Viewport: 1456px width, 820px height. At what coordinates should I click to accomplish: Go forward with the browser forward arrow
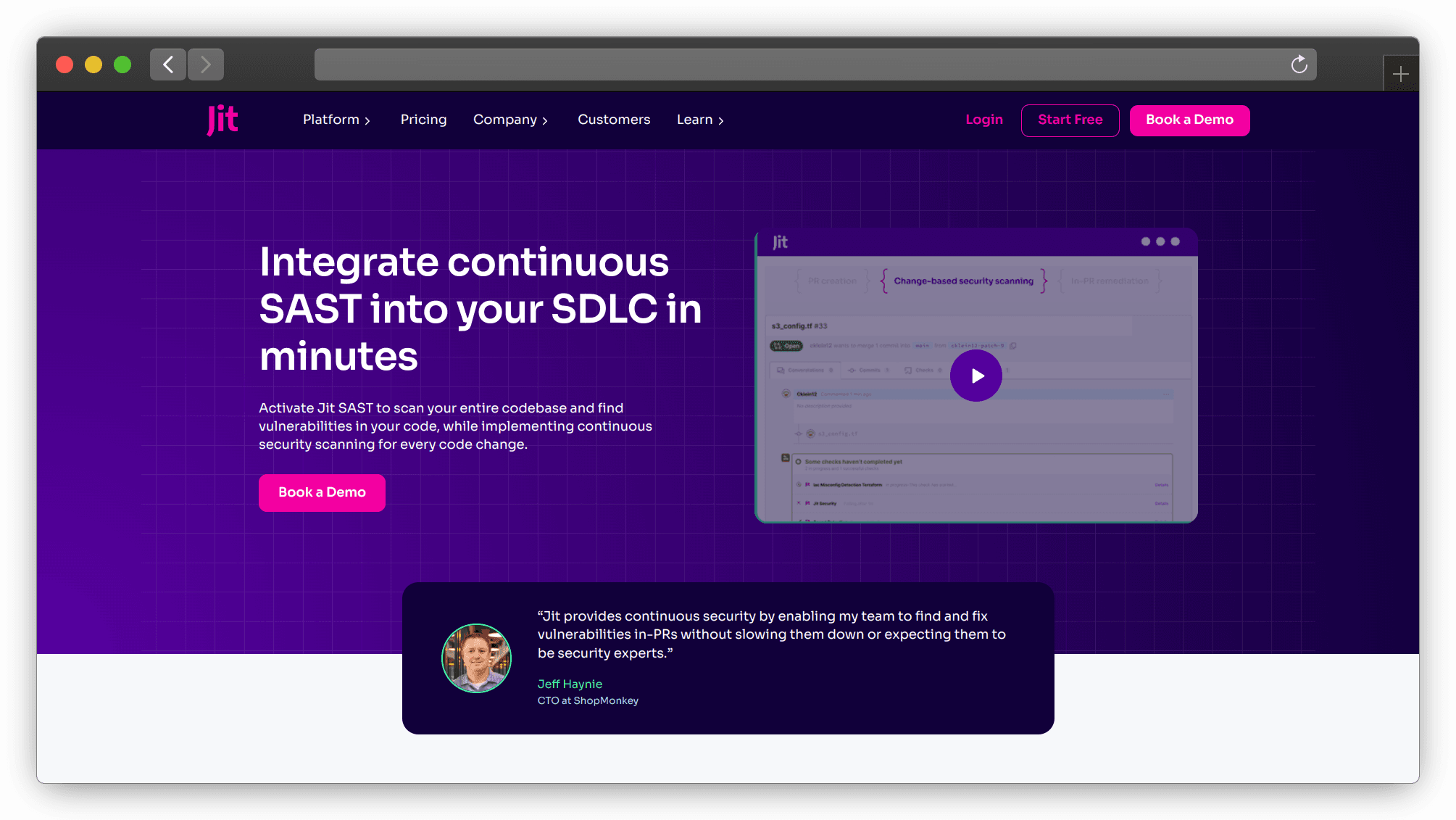click(206, 65)
